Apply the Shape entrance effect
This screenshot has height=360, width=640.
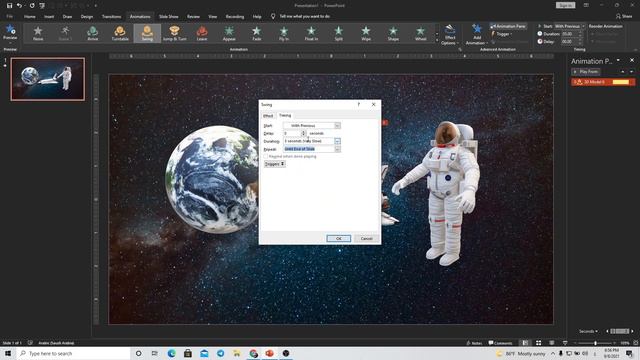pyautogui.click(x=393, y=33)
